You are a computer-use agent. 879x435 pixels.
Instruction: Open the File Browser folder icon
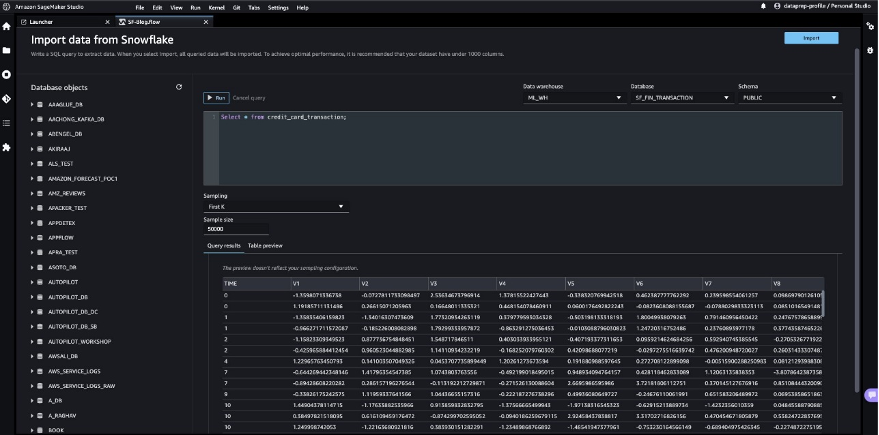[7, 49]
